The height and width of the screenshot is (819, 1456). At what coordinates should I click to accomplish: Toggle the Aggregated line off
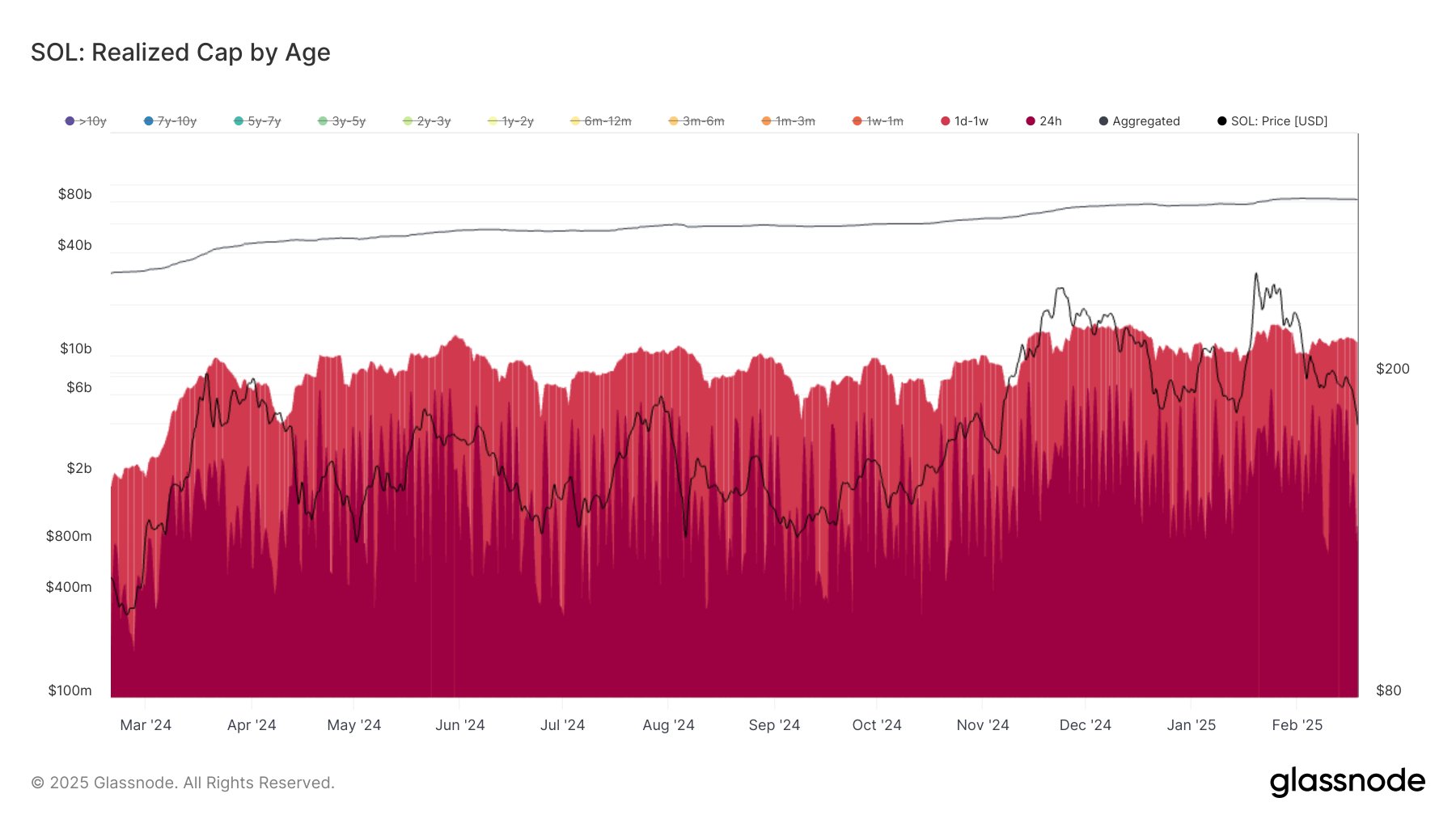point(1139,121)
